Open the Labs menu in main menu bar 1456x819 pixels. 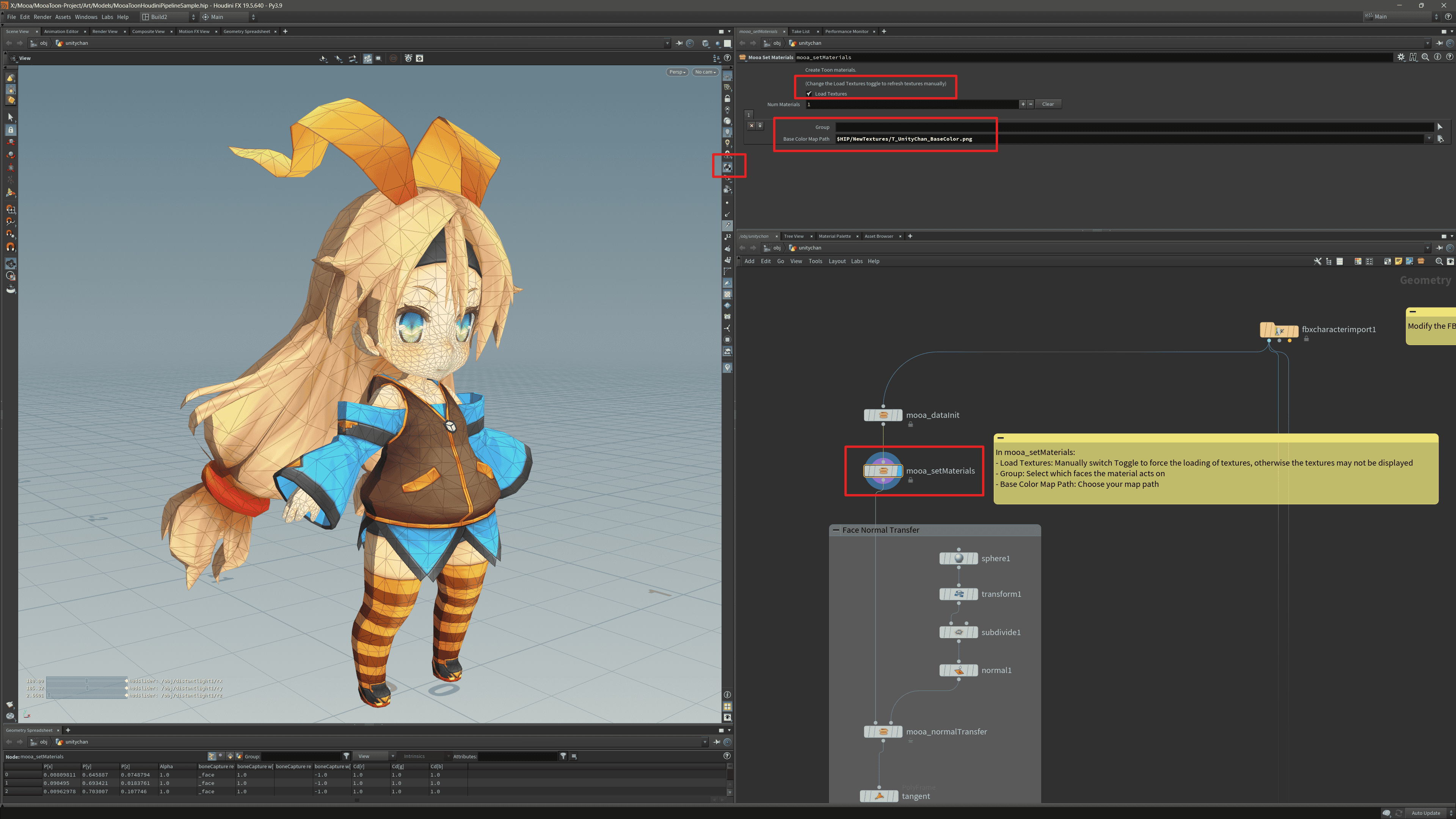pos(107,17)
